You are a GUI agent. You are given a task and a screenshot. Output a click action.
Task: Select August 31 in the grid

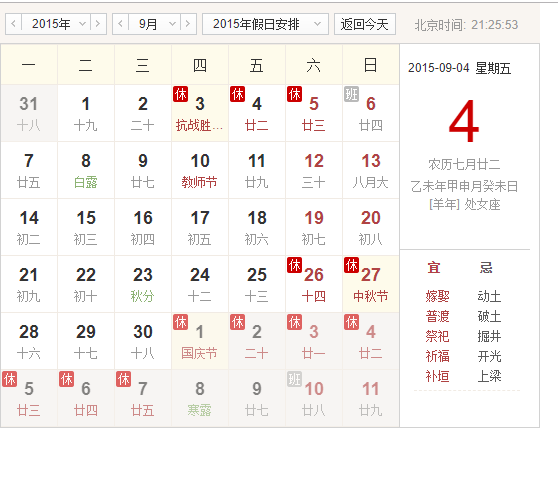click(x=29, y=113)
